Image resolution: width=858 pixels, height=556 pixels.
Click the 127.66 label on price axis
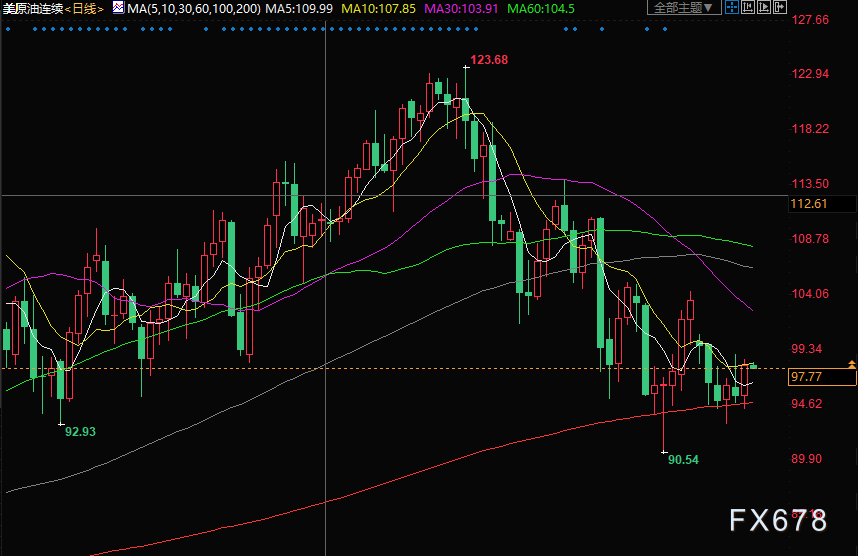tap(810, 20)
